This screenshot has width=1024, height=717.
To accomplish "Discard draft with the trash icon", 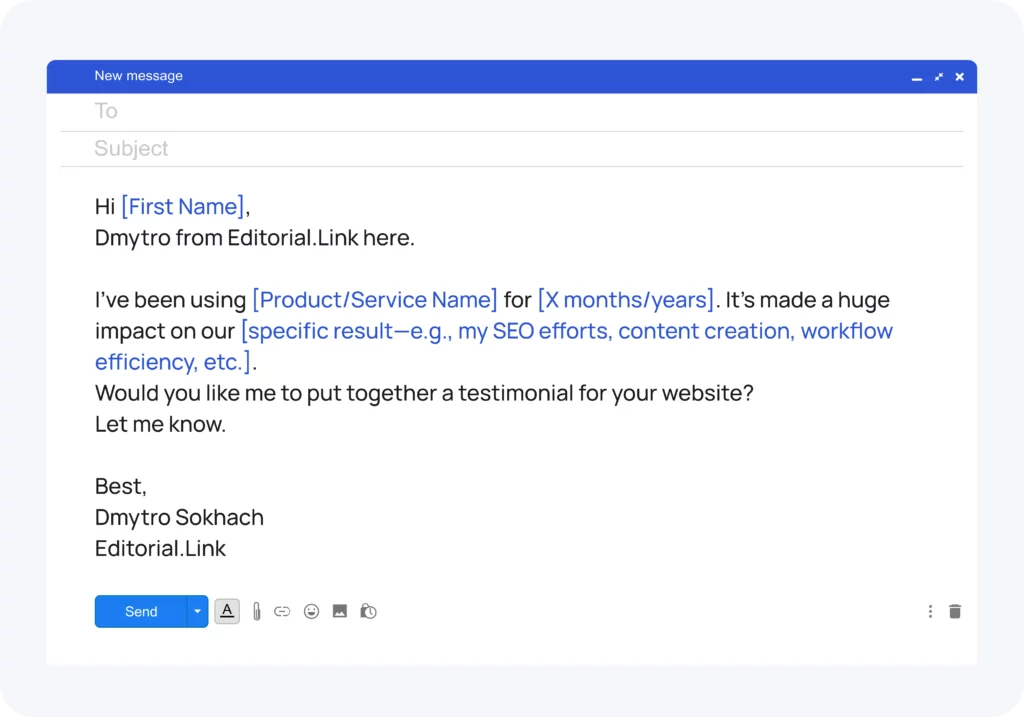I will (x=955, y=611).
